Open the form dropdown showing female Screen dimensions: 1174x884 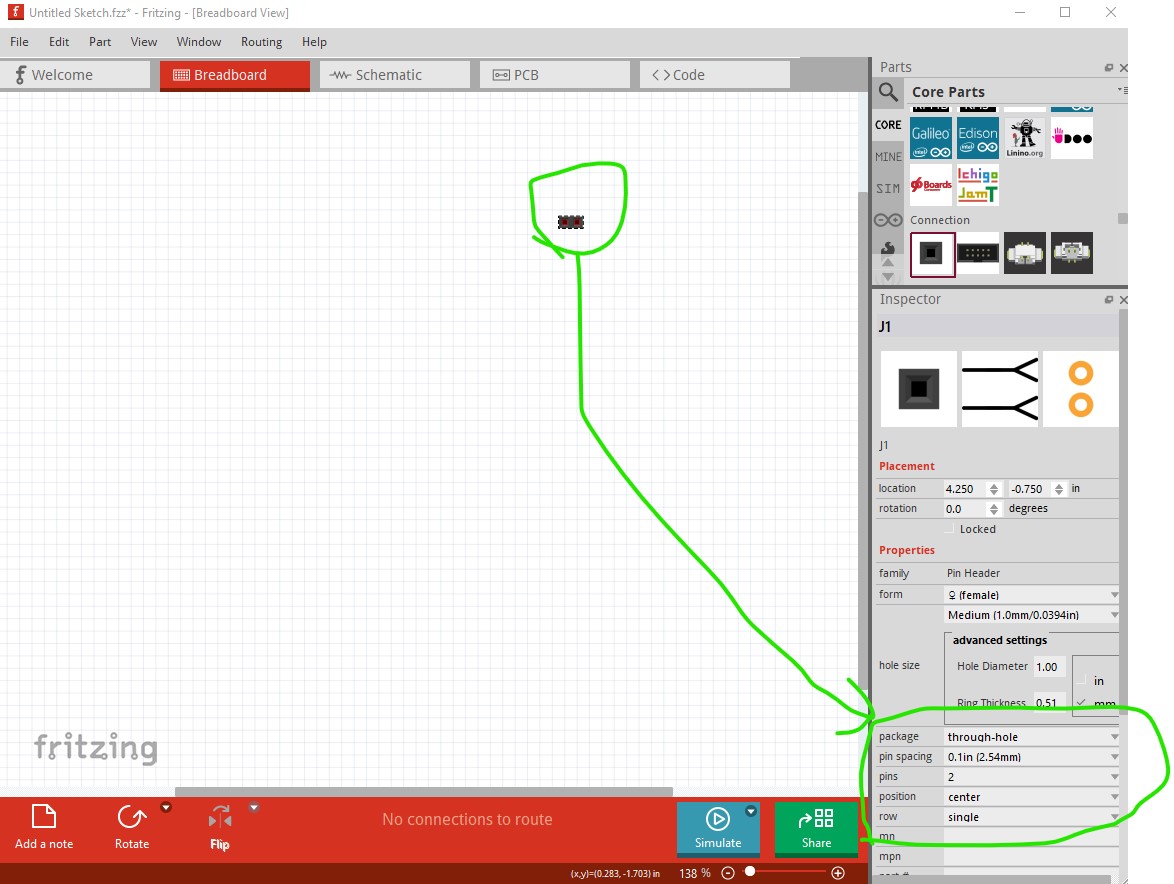pyautogui.click(x=1032, y=595)
